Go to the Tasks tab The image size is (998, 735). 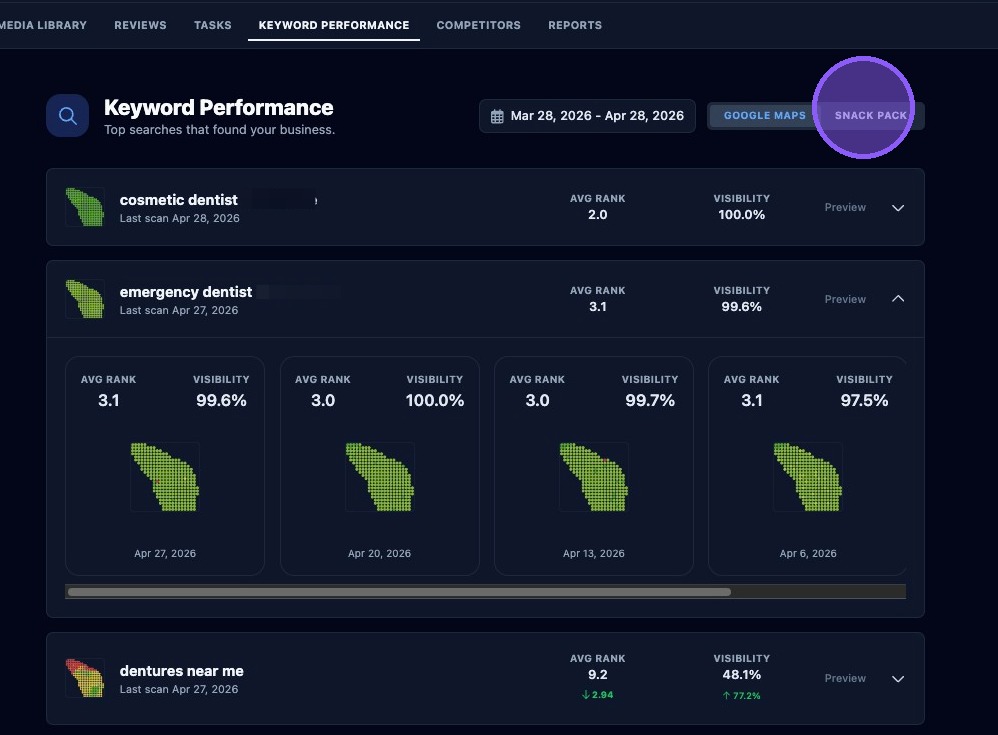tap(213, 25)
